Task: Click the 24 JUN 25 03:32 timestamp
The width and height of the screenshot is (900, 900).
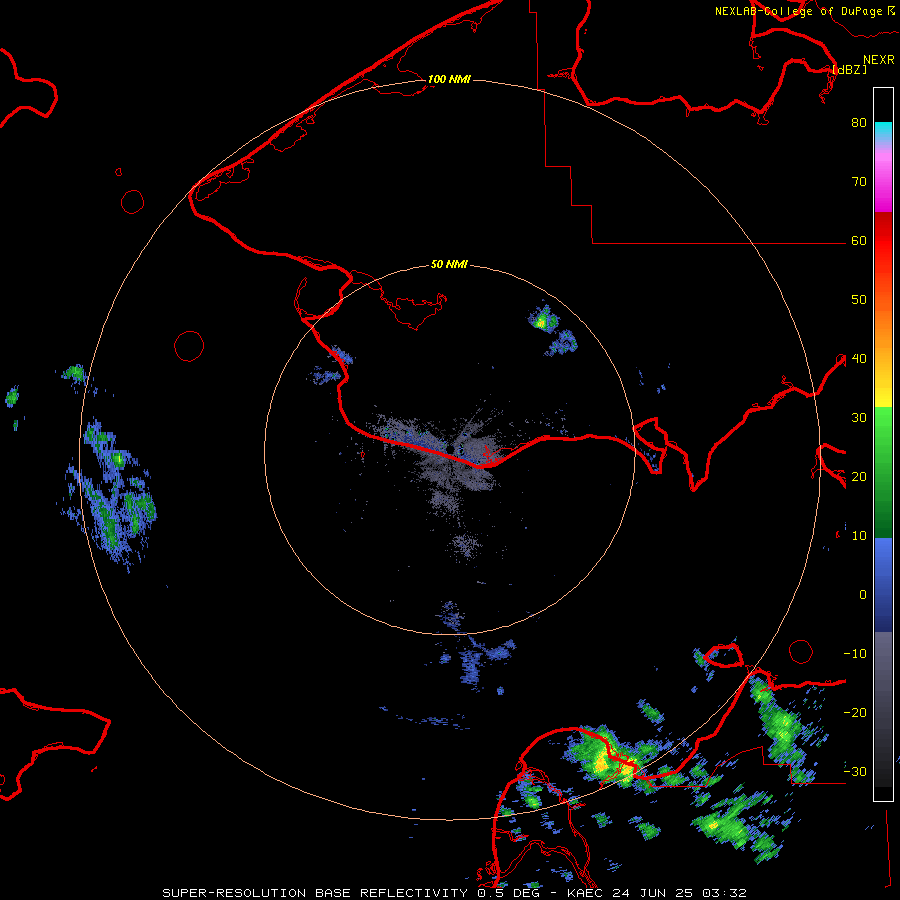Action: click(x=679, y=893)
